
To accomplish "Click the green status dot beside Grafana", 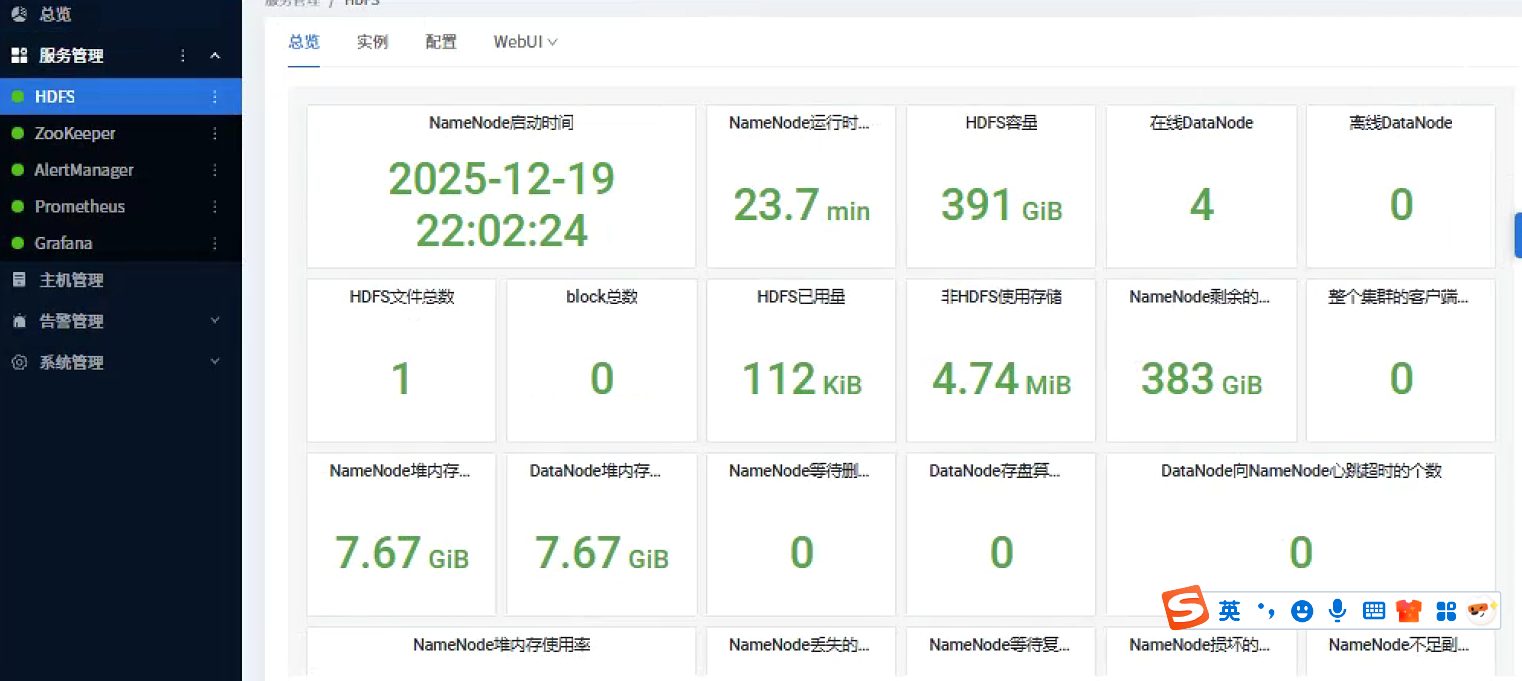I will [x=17, y=243].
